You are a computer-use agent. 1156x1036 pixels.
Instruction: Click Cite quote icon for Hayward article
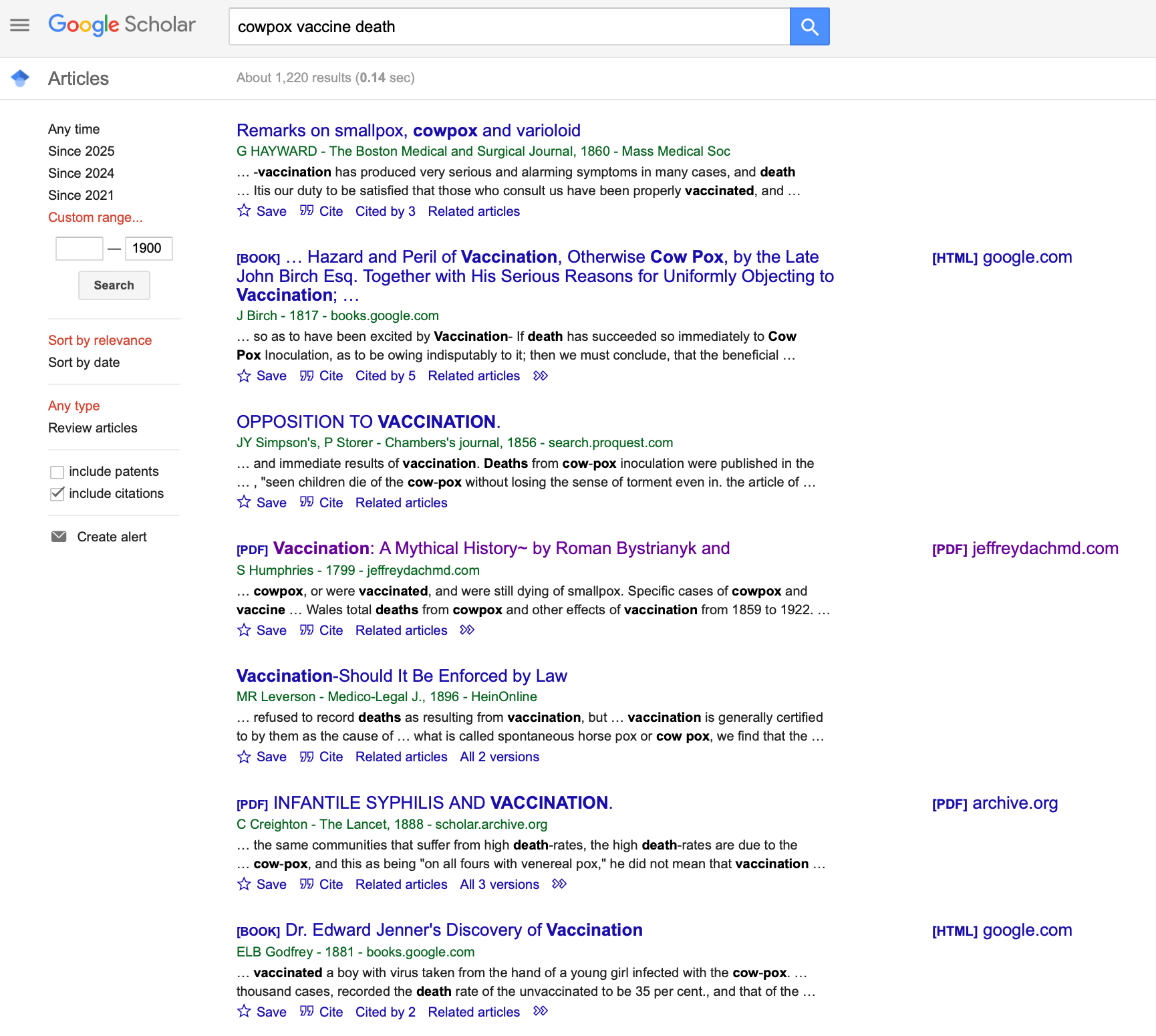[307, 211]
